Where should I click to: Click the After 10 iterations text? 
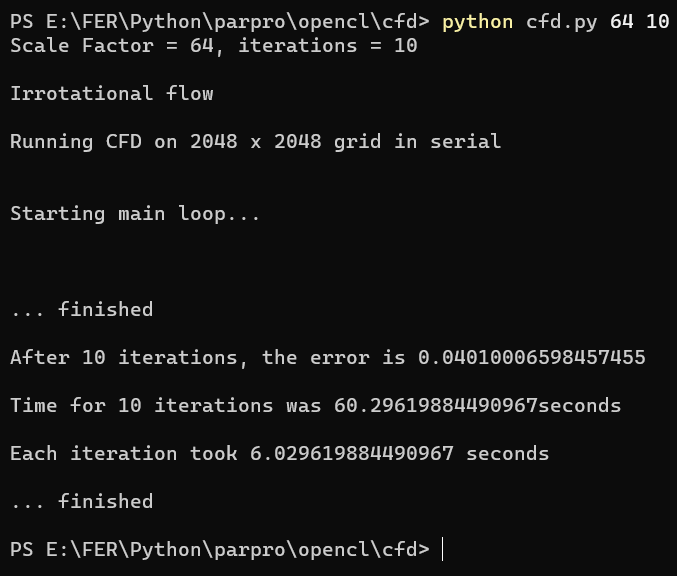[x=129, y=358]
